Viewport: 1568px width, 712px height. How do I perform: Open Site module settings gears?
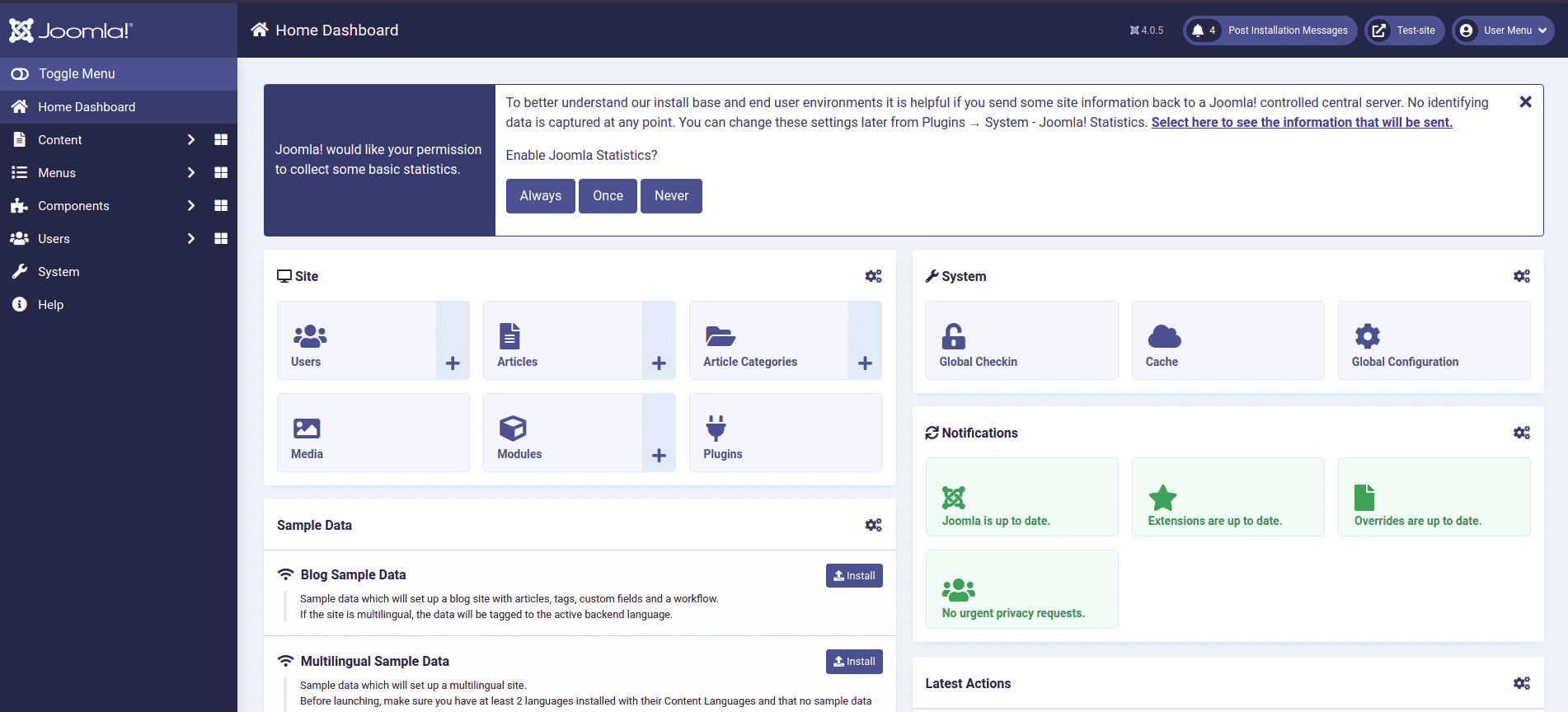(x=873, y=276)
